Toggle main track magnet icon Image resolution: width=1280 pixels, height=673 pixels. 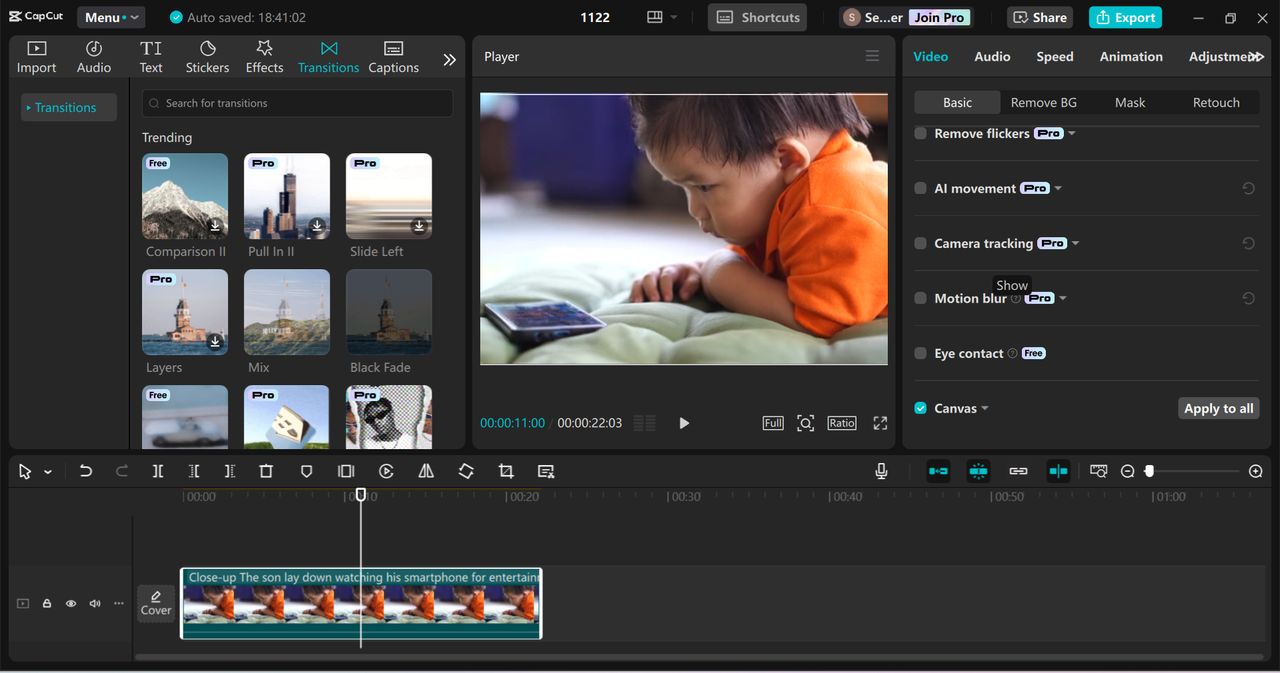point(938,471)
